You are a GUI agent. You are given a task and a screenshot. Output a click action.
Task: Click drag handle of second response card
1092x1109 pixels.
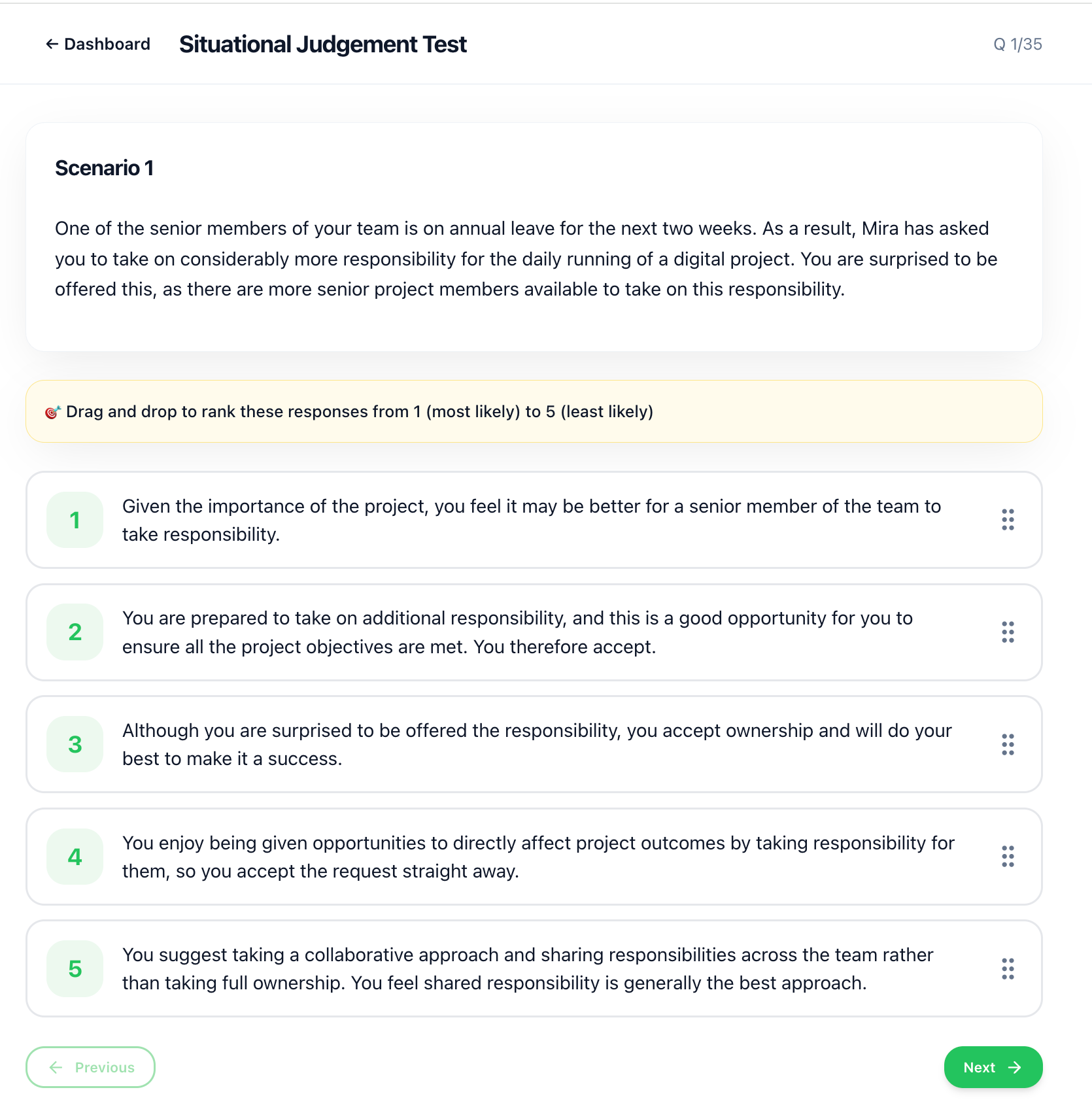click(x=1008, y=632)
